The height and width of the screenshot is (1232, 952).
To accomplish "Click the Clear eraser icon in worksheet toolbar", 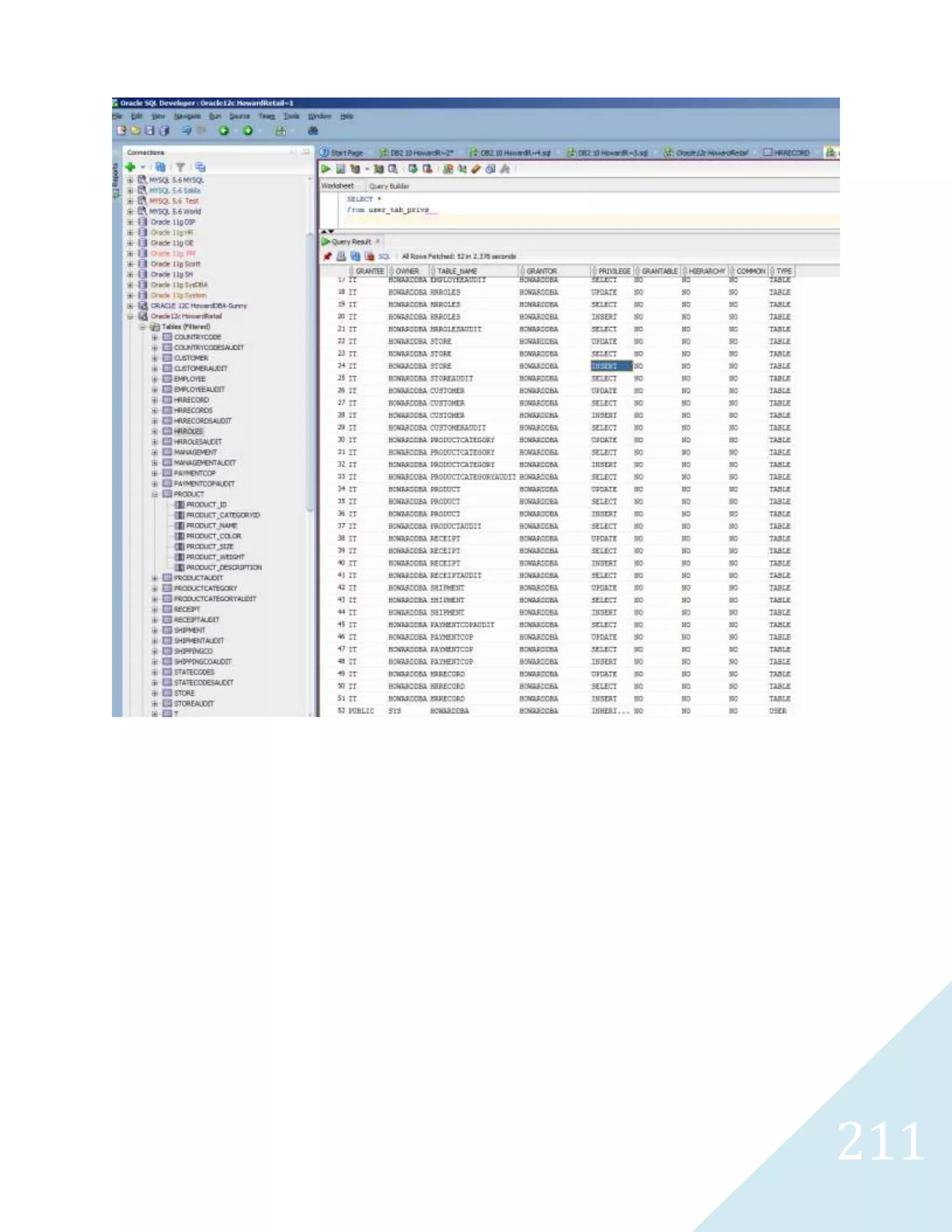I will 476,169.
